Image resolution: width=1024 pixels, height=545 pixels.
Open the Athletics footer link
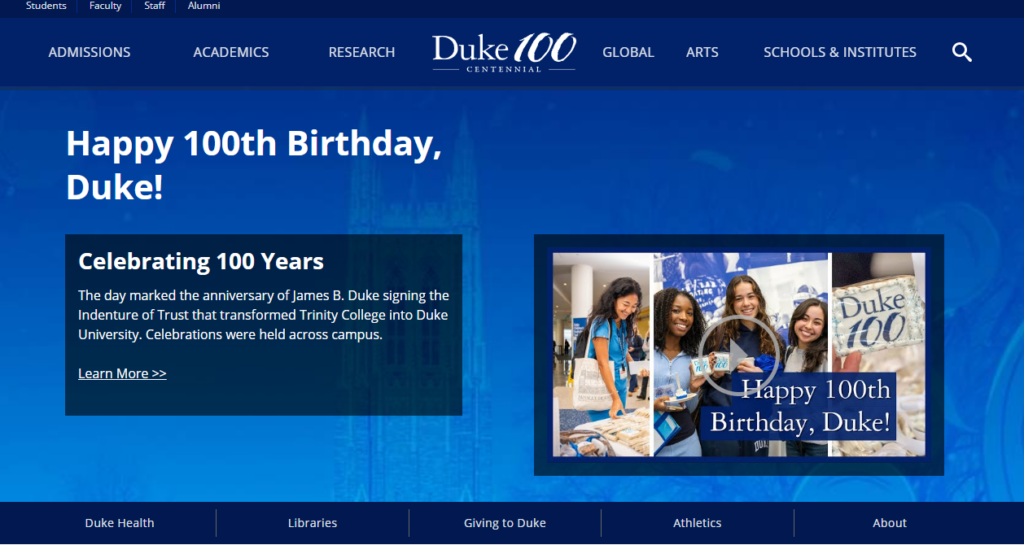pyautogui.click(x=697, y=523)
